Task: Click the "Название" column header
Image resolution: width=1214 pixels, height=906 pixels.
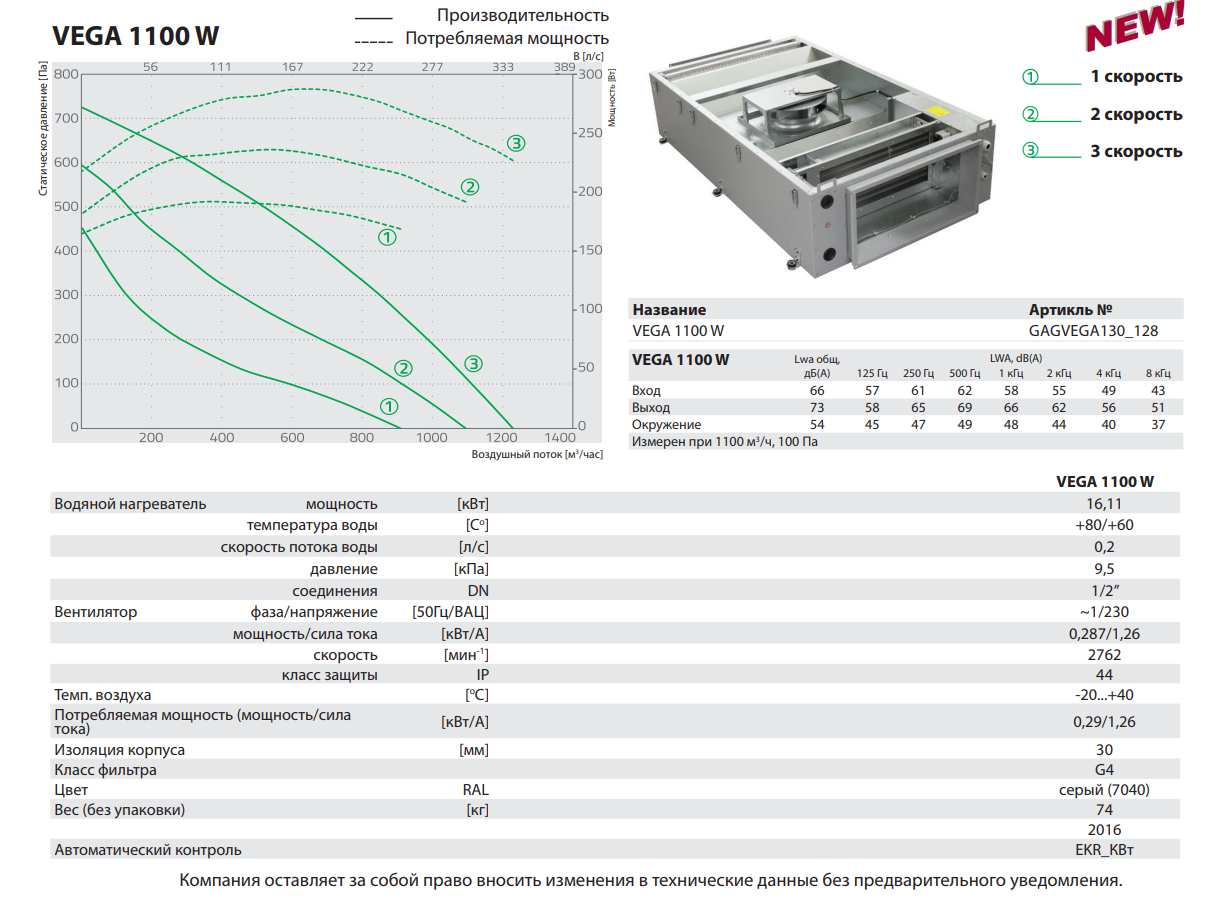Action: 669,310
